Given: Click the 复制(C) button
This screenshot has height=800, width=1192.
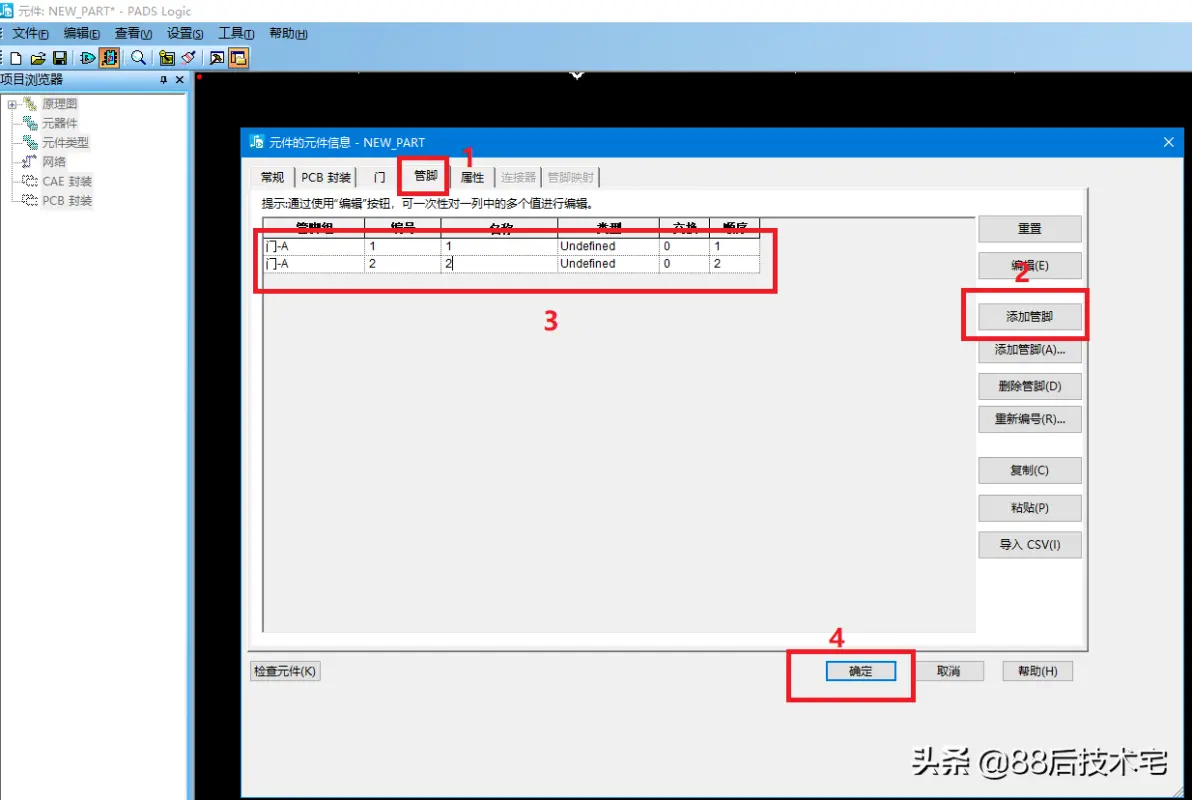Looking at the screenshot, I should [x=1029, y=470].
